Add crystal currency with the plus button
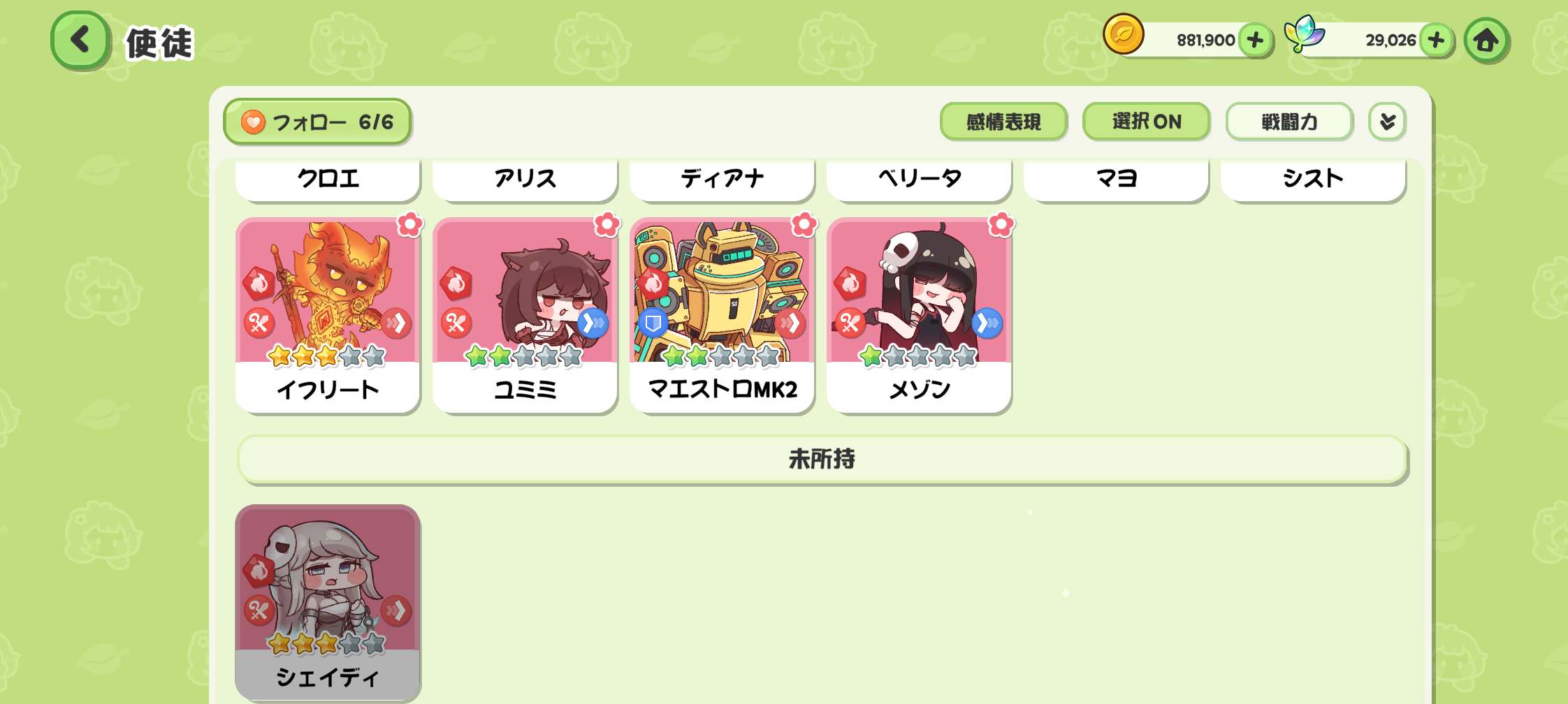 click(1436, 40)
